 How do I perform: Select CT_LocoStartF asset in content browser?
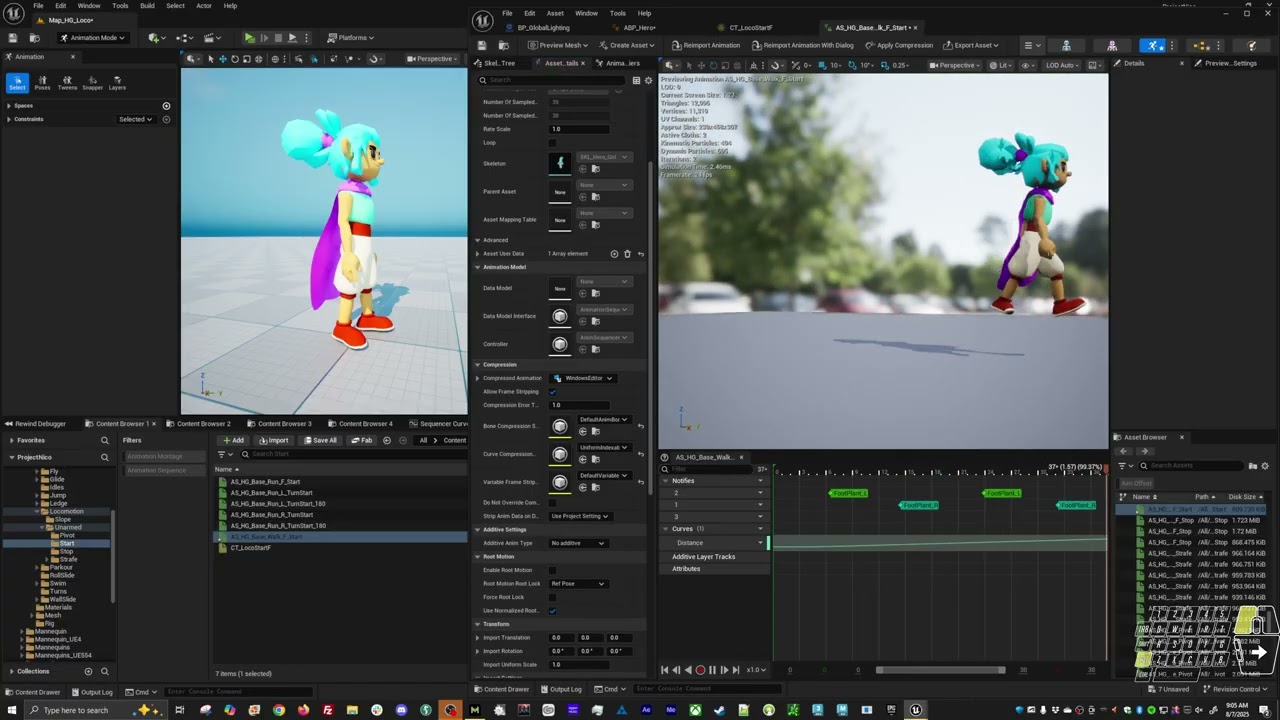(x=250, y=548)
